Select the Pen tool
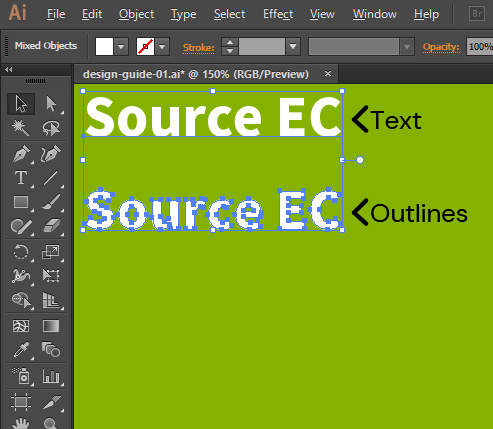Image resolution: width=493 pixels, height=429 pixels. pyautogui.click(x=21, y=154)
